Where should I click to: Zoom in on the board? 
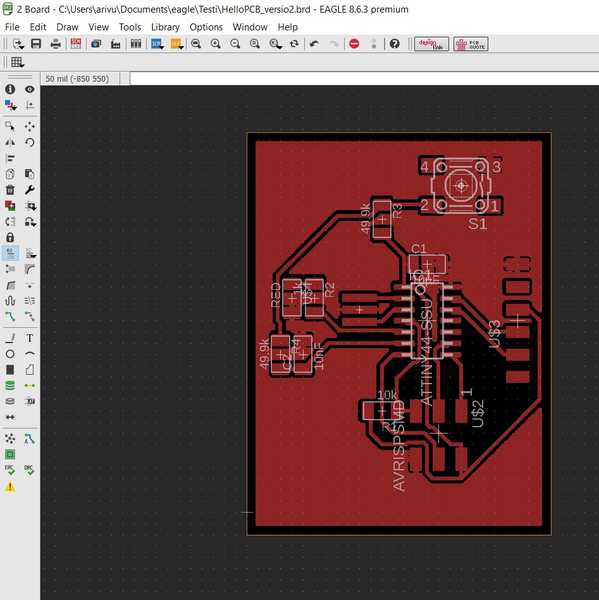(216, 44)
